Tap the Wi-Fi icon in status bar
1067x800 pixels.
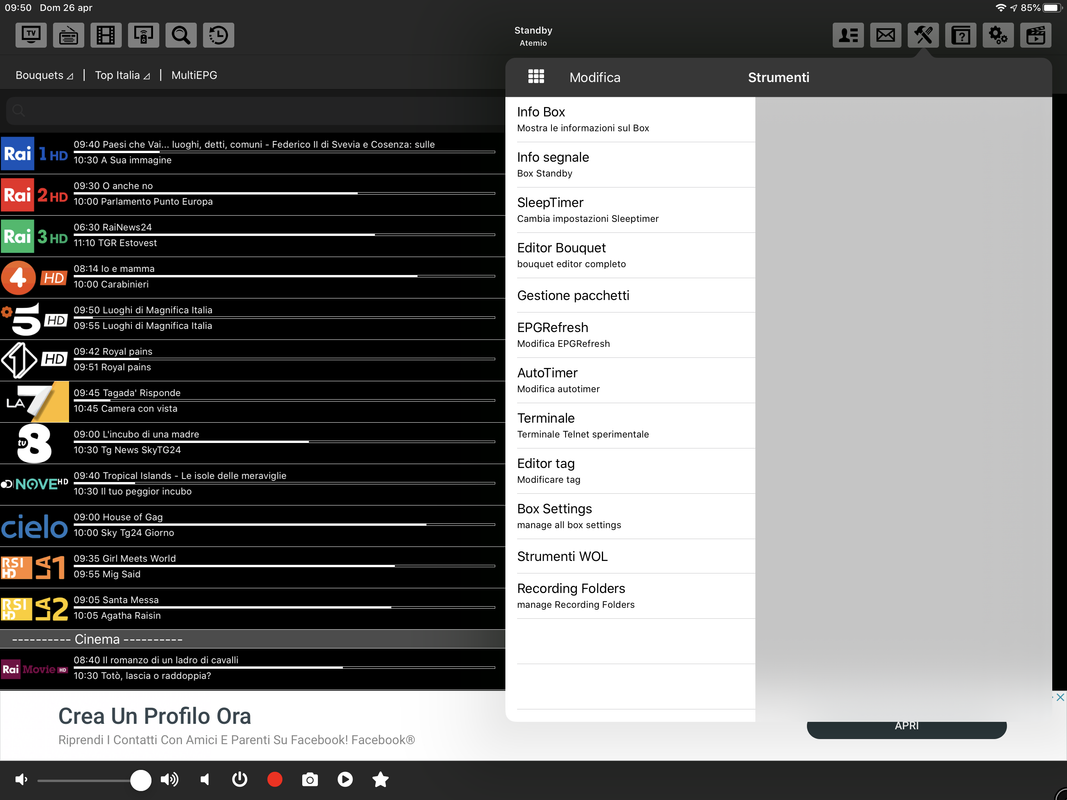1000,7
